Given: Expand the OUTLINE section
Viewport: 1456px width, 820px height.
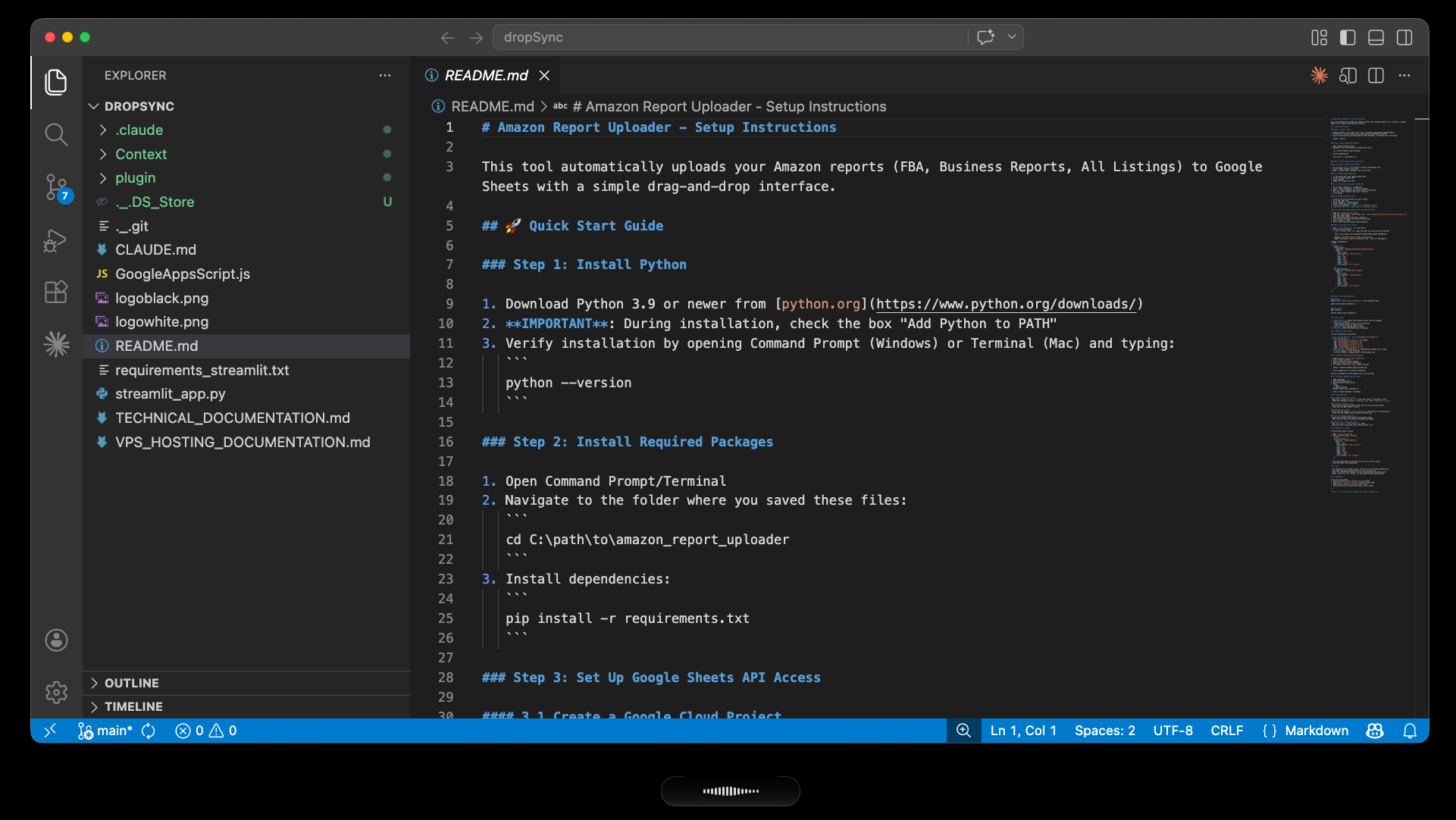Looking at the screenshot, I should coord(246,683).
